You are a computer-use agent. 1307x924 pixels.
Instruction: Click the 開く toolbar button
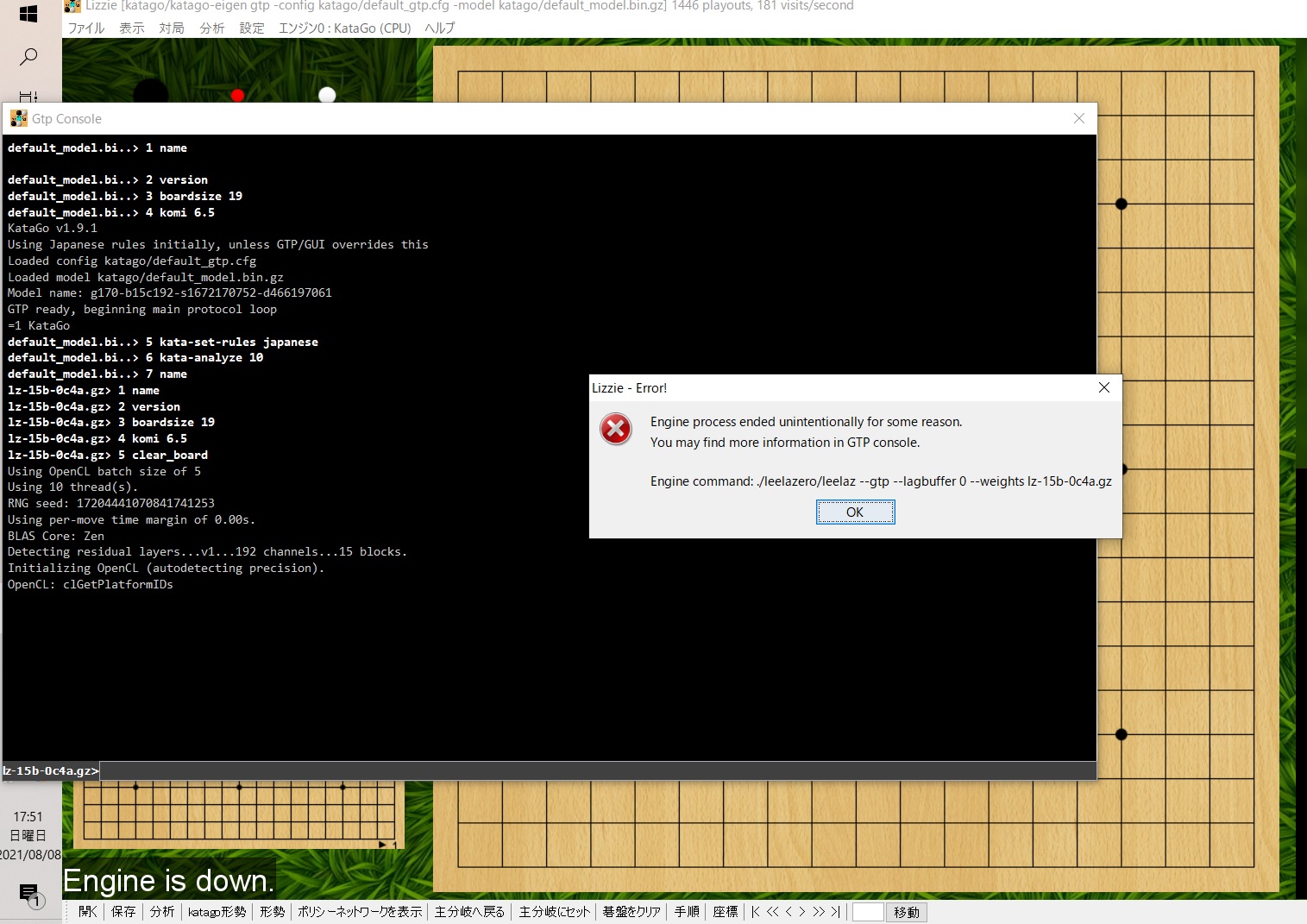click(88, 912)
